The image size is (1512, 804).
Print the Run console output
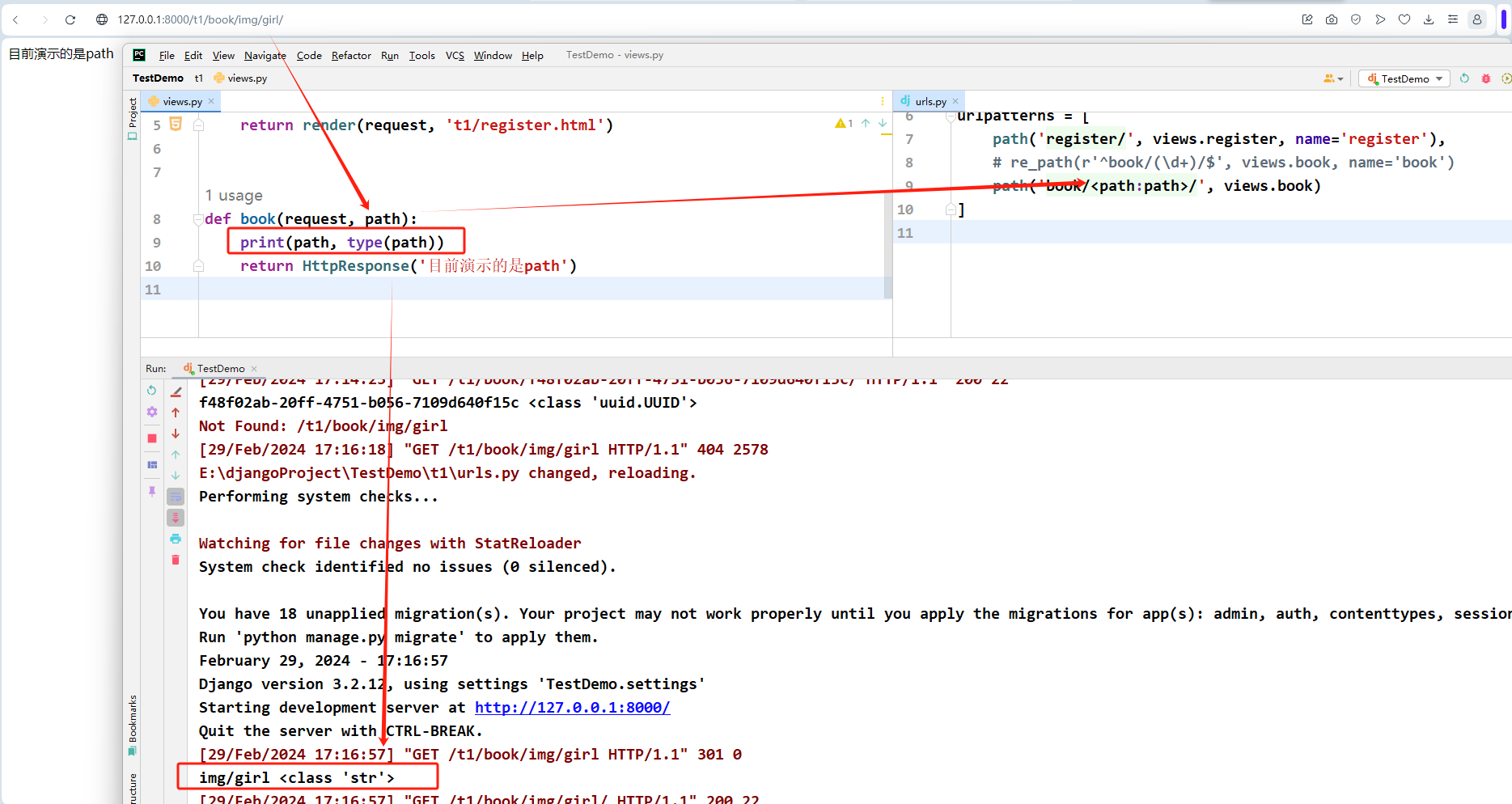coord(176,539)
